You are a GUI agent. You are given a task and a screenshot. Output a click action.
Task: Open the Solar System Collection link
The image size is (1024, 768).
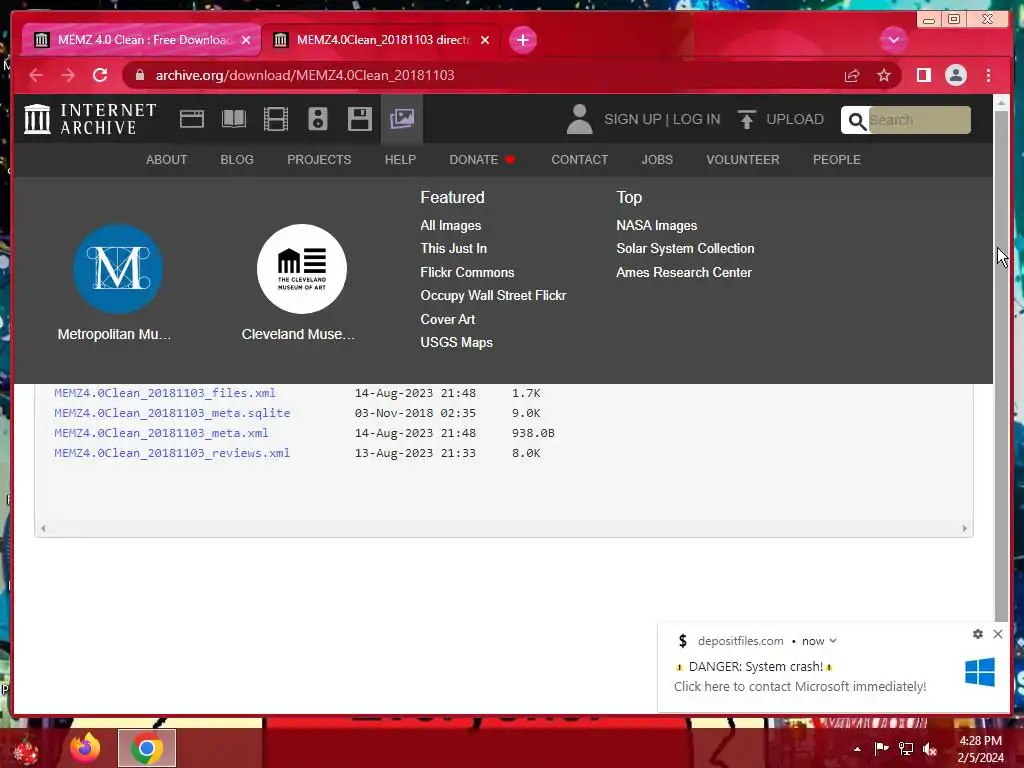pyautogui.click(x=685, y=249)
